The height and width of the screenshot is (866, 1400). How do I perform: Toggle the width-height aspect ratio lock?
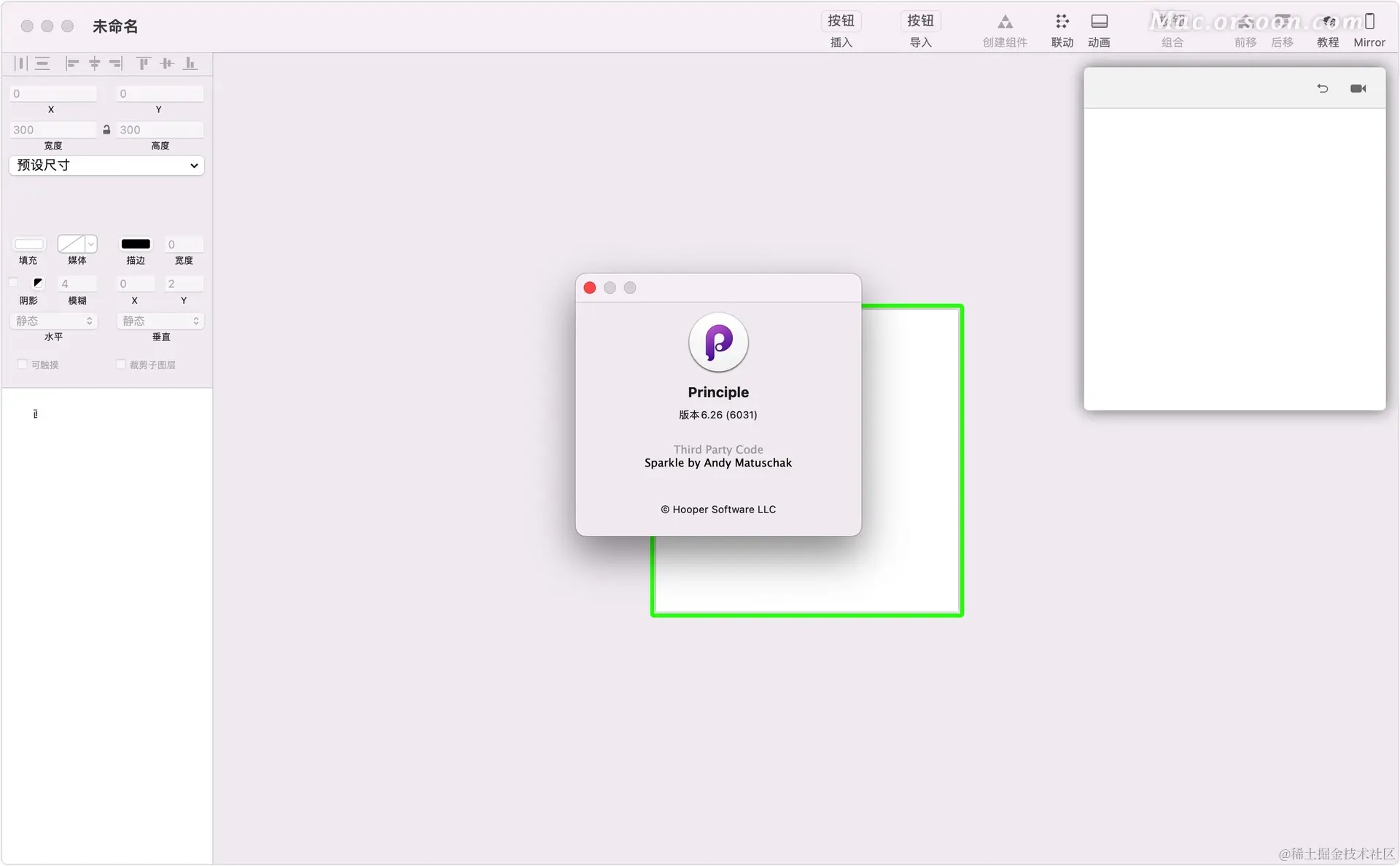(106, 130)
